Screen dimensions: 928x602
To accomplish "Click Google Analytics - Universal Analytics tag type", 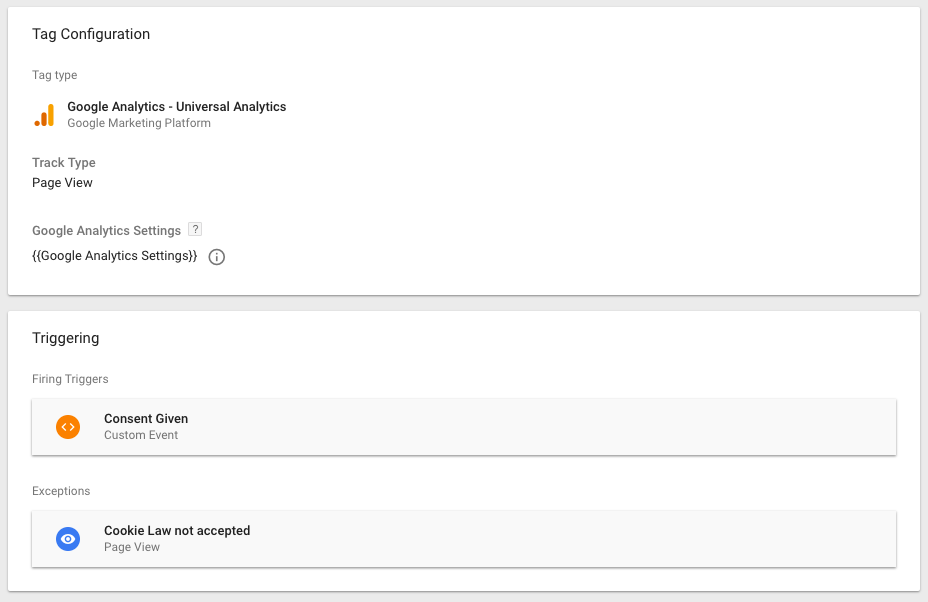I will tap(176, 106).
